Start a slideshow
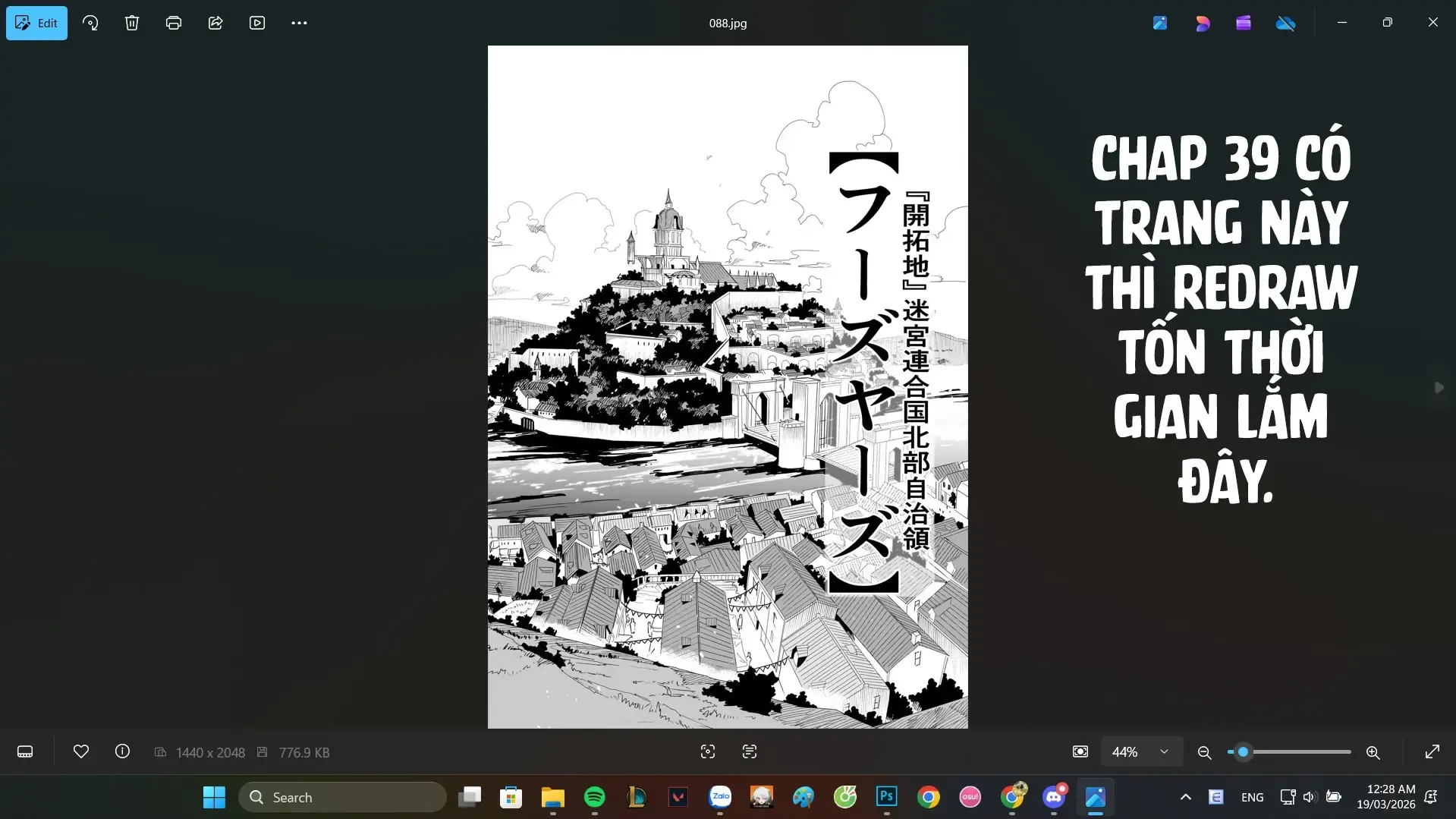The width and height of the screenshot is (1456, 819). tap(257, 23)
